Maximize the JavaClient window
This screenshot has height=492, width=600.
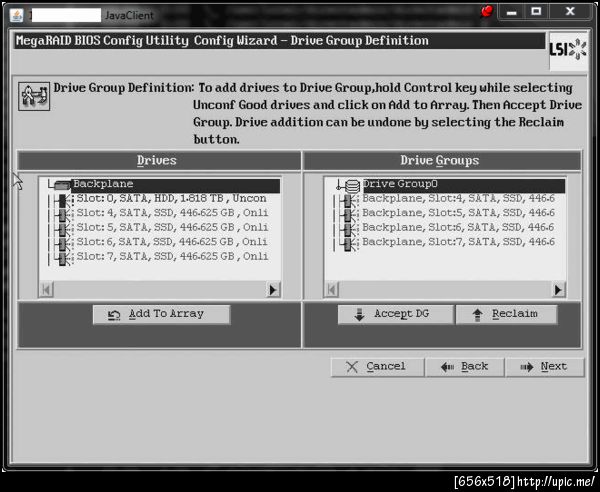pos(537,12)
